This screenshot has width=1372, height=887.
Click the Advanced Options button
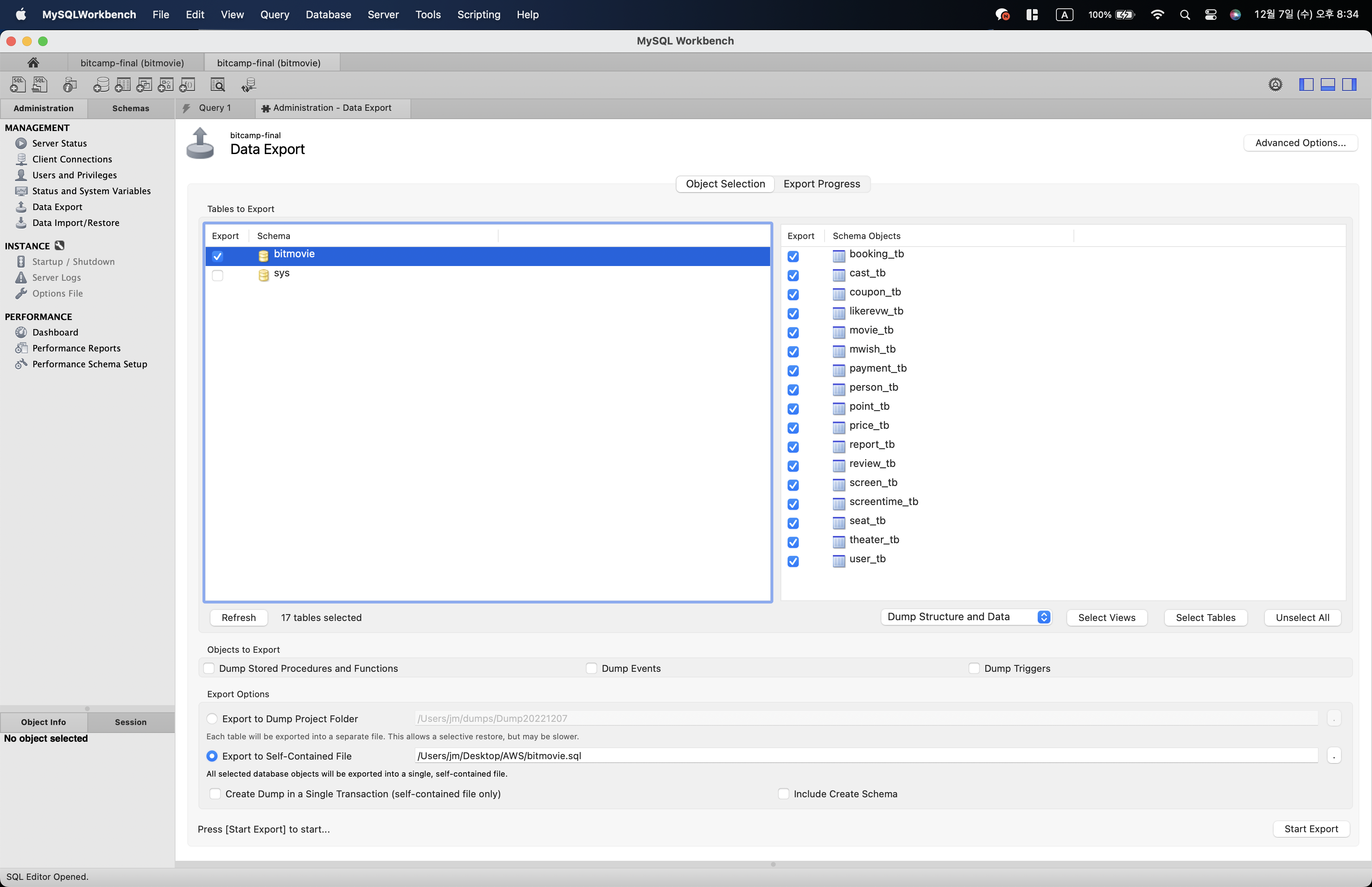[1301, 143]
